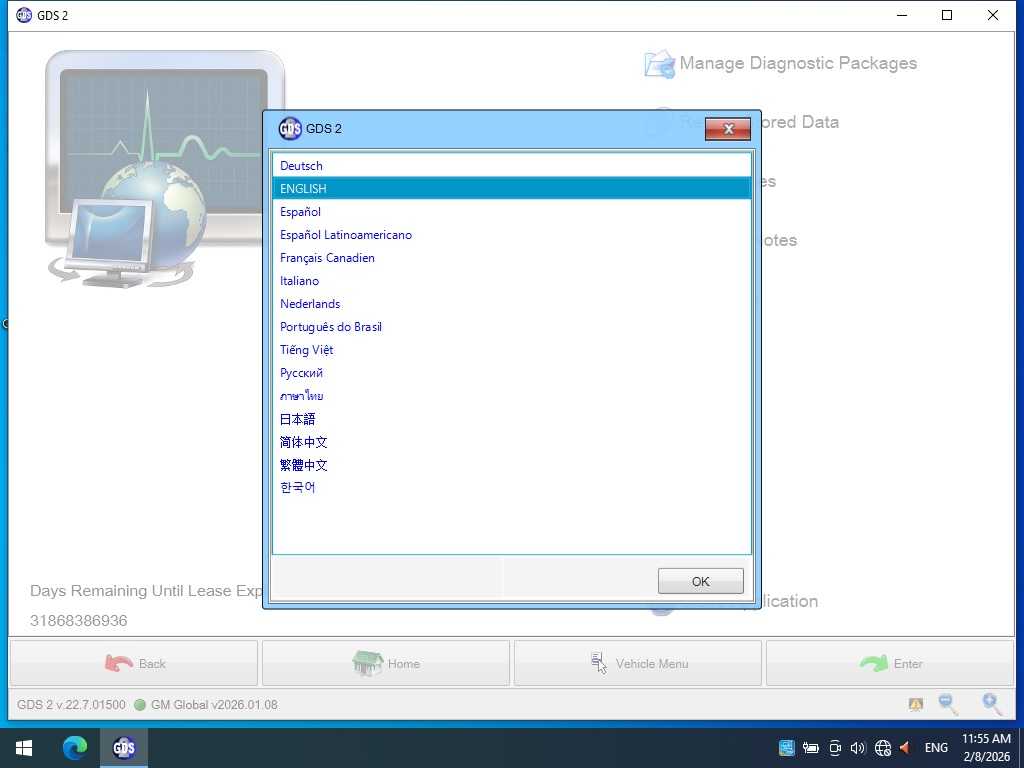This screenshot has height=768, width=1024.
Task: Click the warning triangle icon in the status bar
Action: point(915,704)
